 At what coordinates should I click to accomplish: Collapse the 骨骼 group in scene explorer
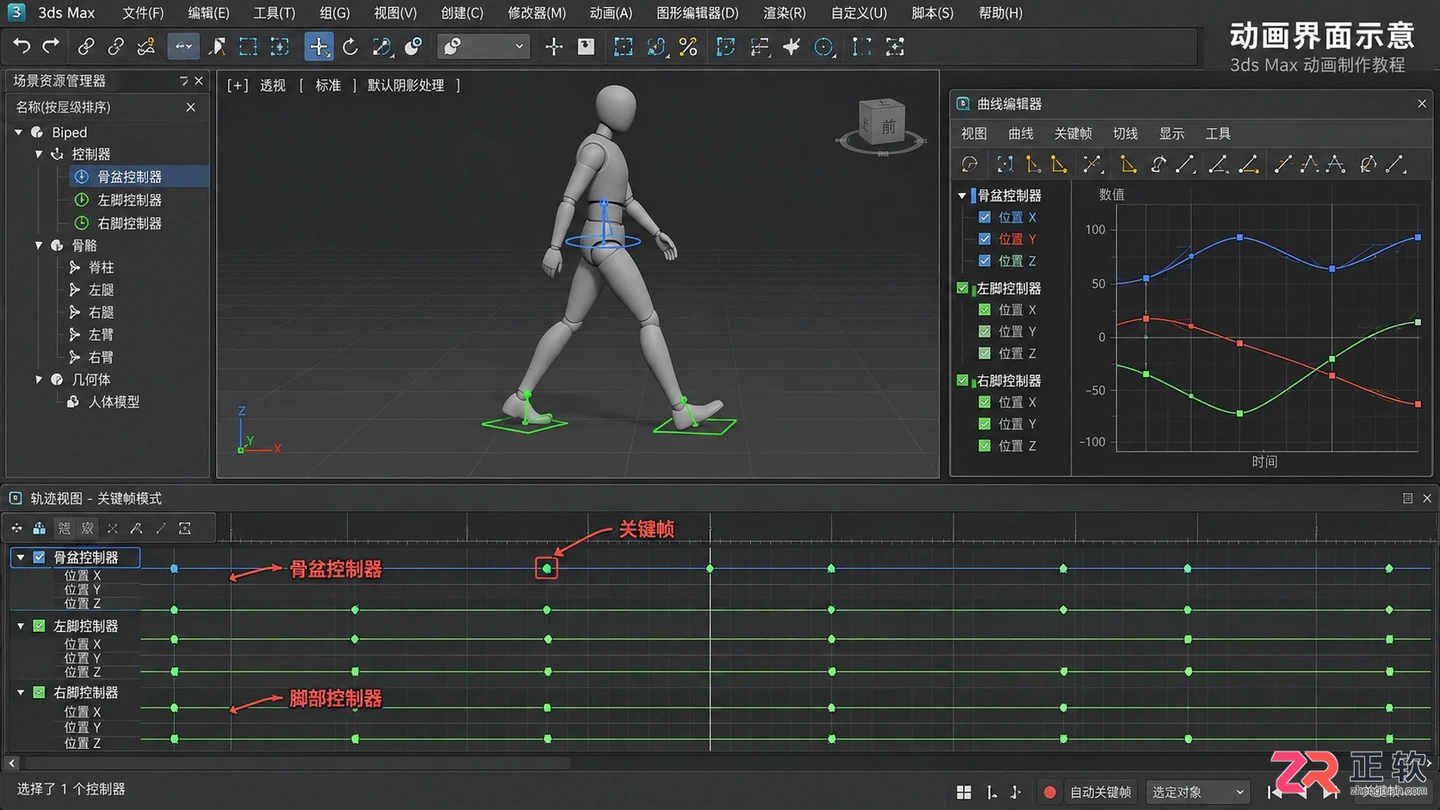click(40, 245)
